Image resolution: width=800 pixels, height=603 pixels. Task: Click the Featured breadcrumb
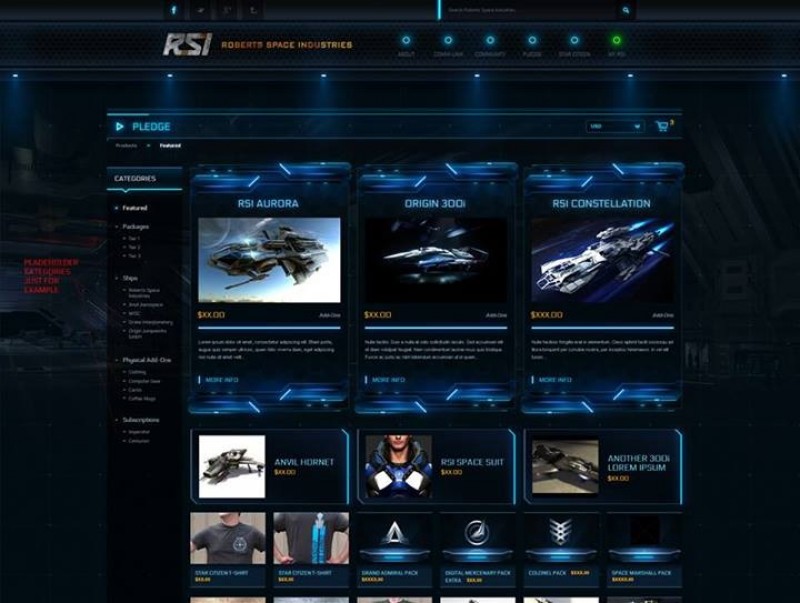(170, 145)
